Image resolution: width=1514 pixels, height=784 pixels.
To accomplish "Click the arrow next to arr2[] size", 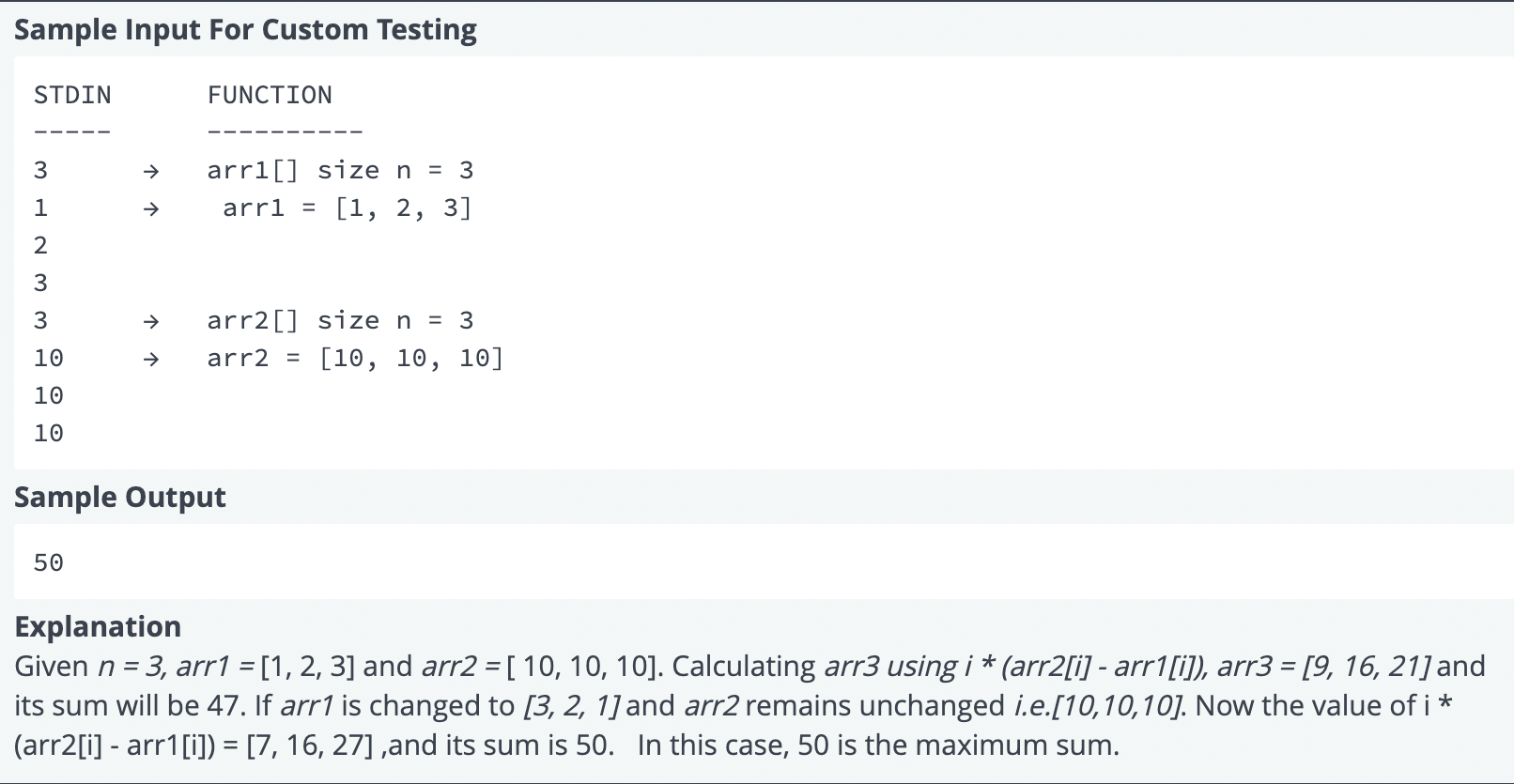I will [x=150, y=321].
